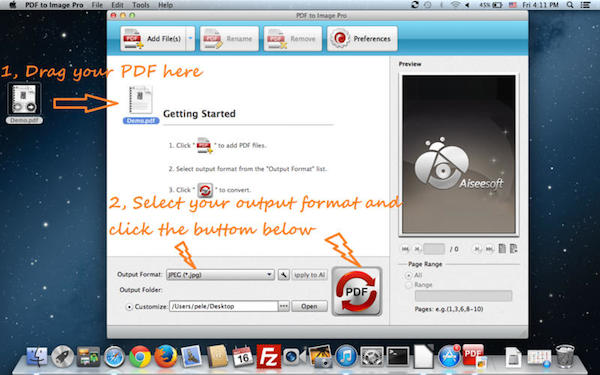Open the Tools menu
Image resolution: width=600 pixels, height=375 pixels.
coord(141,5)
